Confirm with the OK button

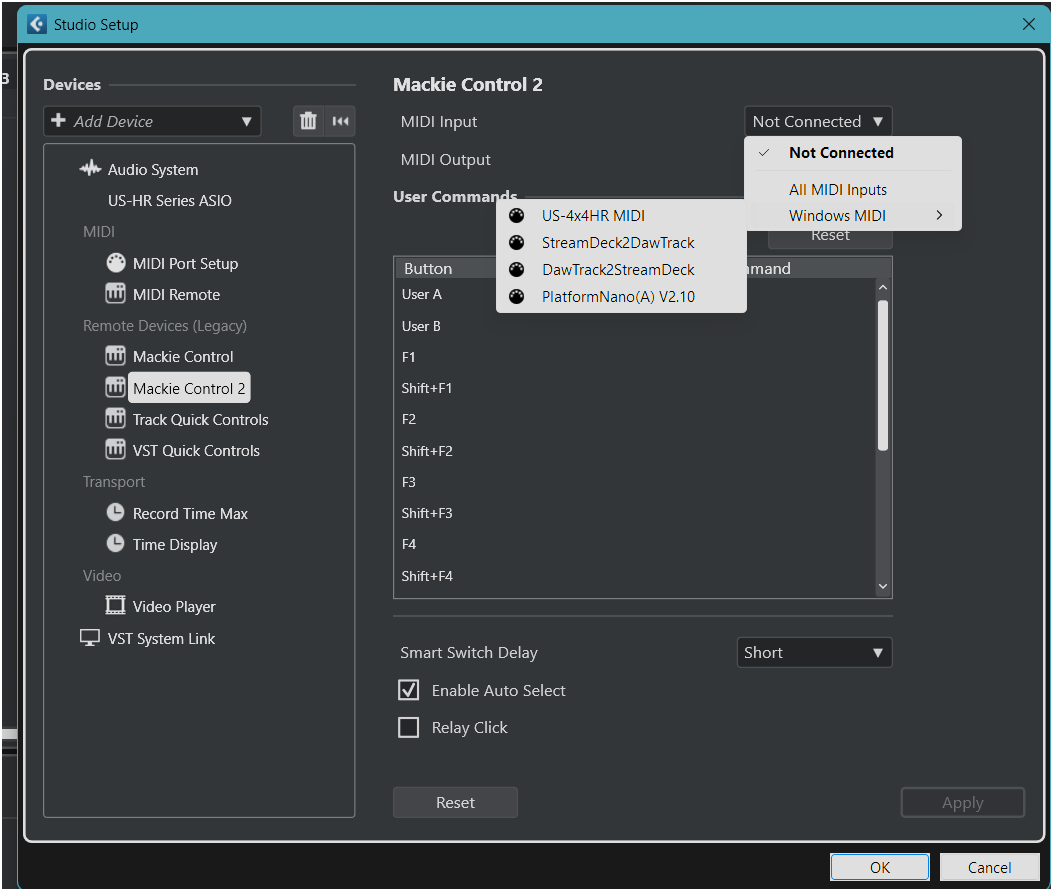pos(880,867)
